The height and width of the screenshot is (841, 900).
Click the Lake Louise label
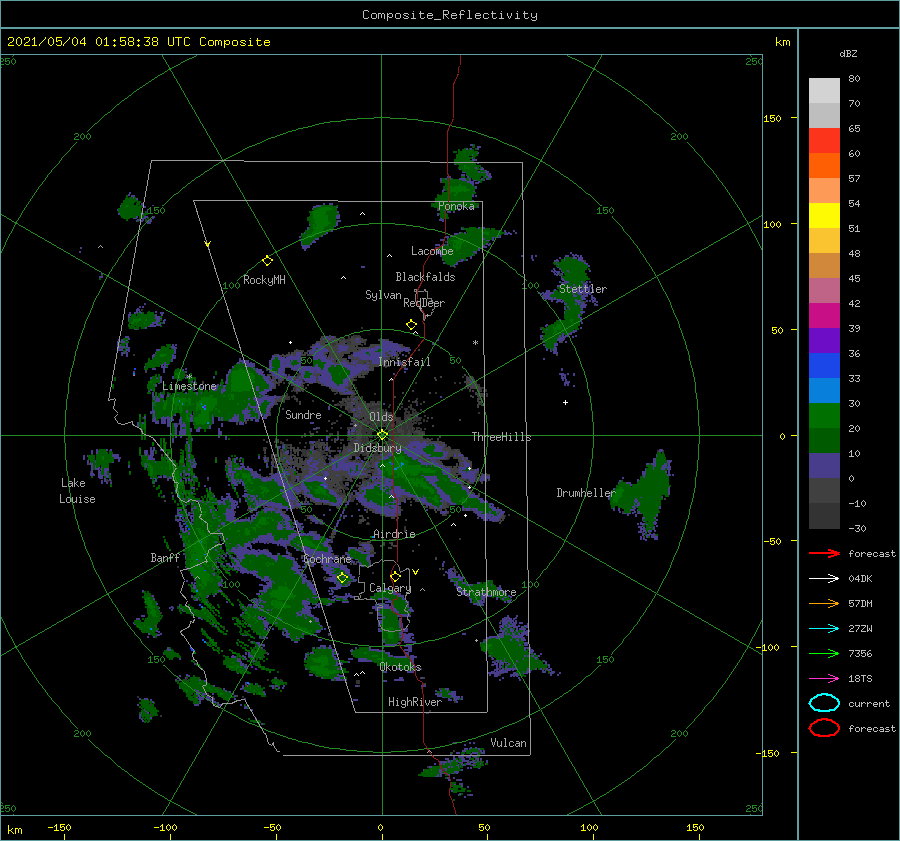coord(77,491)
